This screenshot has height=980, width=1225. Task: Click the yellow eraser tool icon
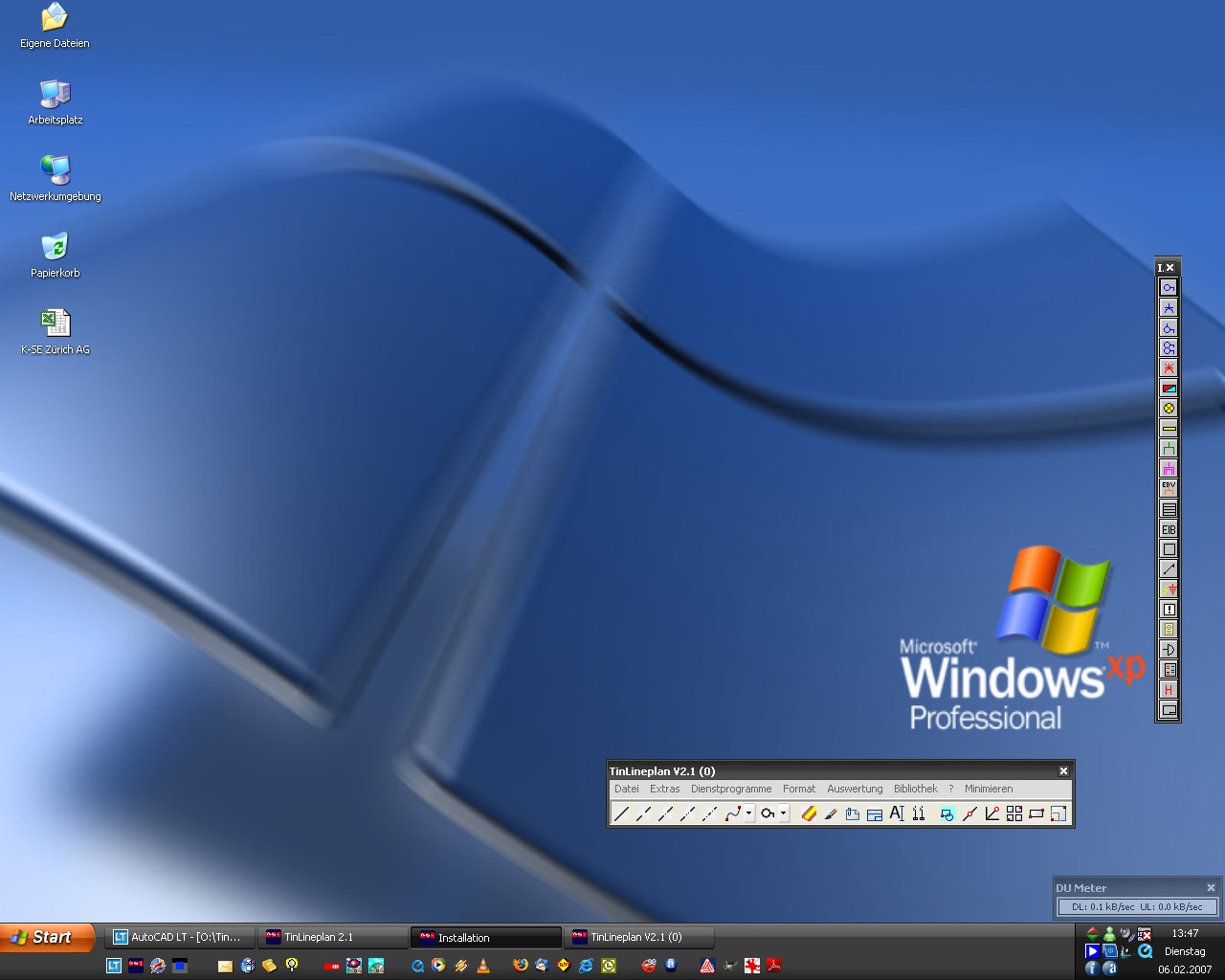(x=809, y=813)
